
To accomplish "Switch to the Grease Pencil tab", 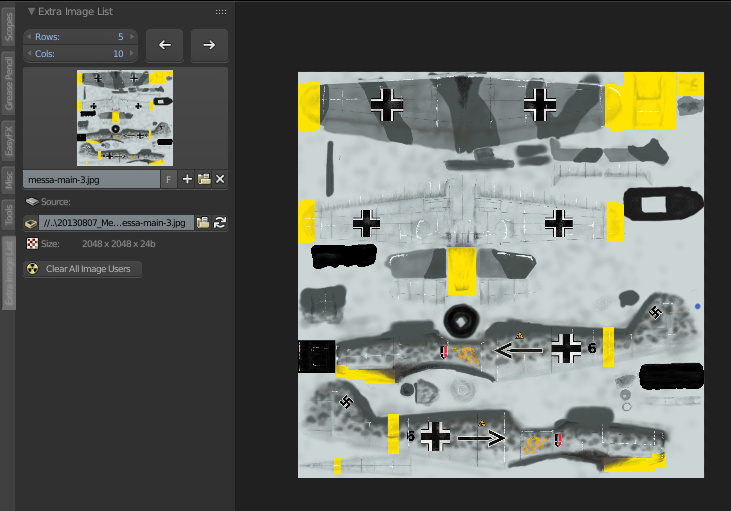I will tap(8, 83).
